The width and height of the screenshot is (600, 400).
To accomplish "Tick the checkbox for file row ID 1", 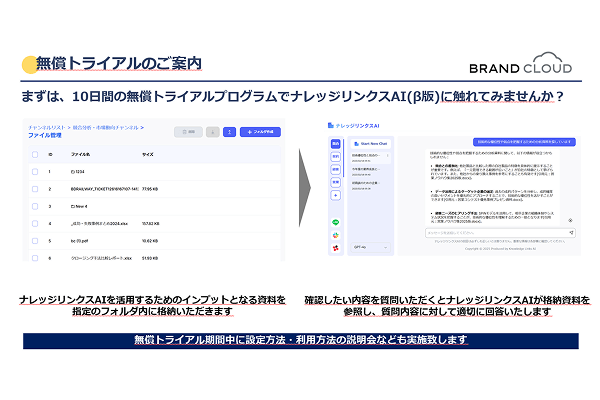I will click(35, 171).
